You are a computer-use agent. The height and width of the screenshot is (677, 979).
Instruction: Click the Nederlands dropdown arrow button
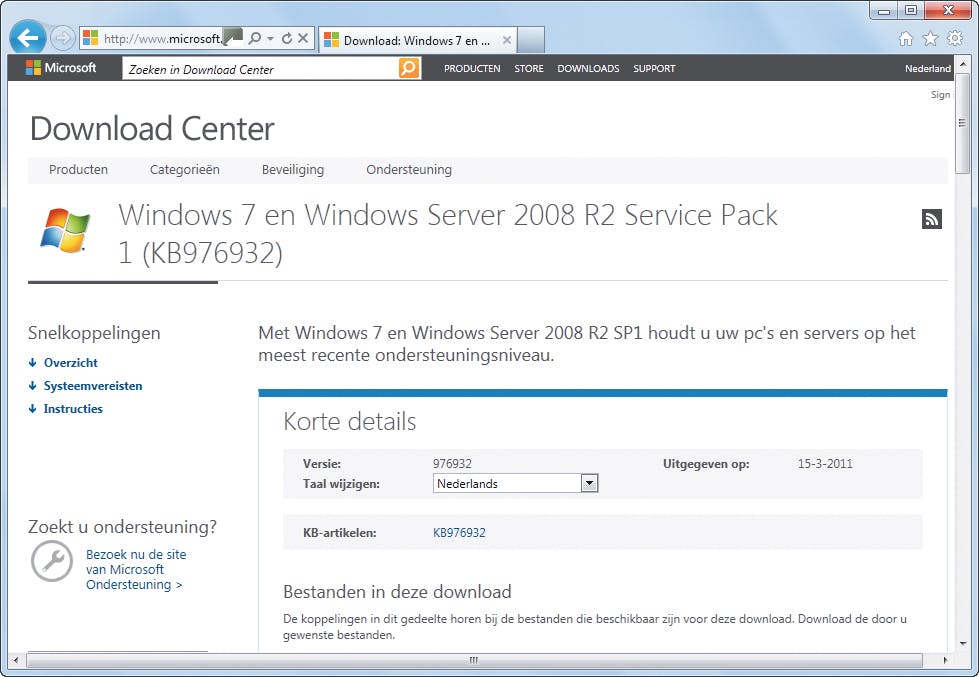[x=589, y=483]
